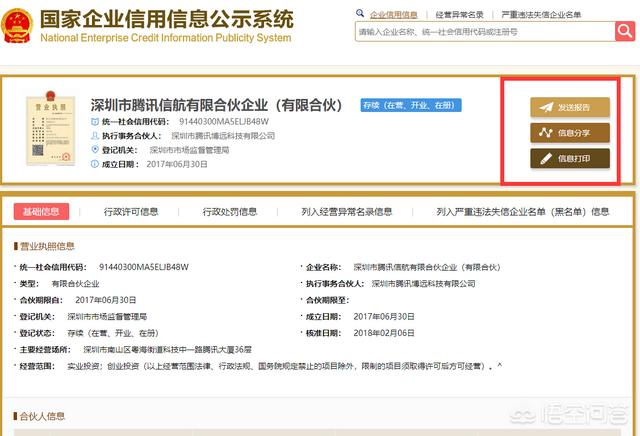Select the 严重违法失信企业名单 search category
Image resolution: width=640 pixels, height=436 pixels.
pos(543,15)
